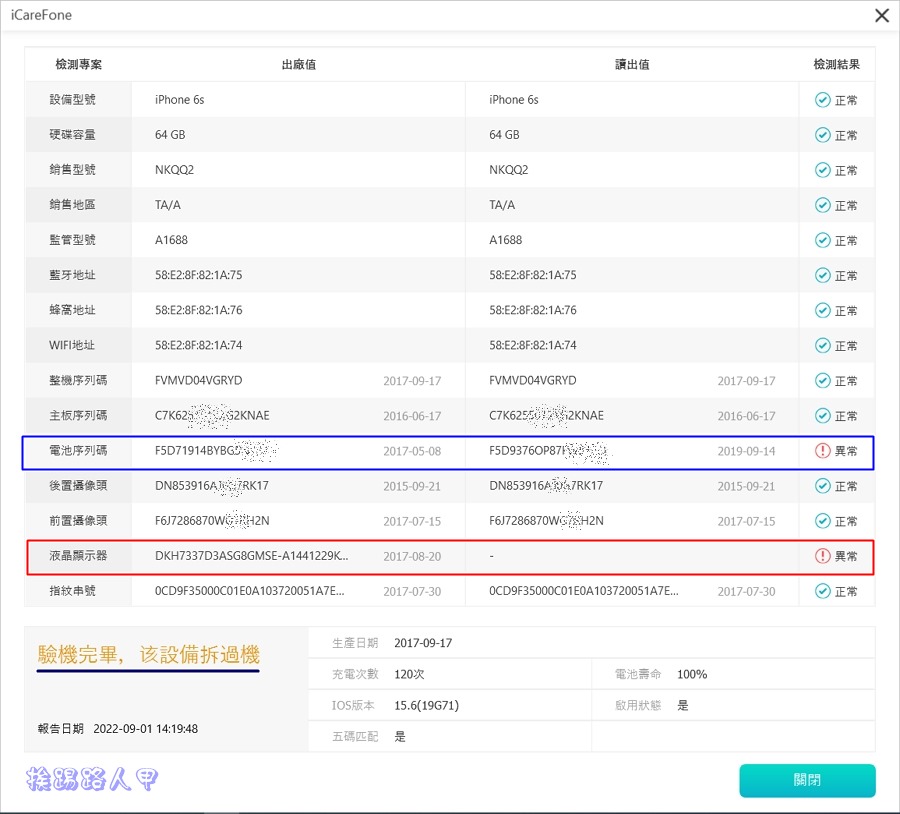Screen dimensions: 900x814
Task: Click the red warning icon in 液晶顯示器 row
Action: point(823,556)
